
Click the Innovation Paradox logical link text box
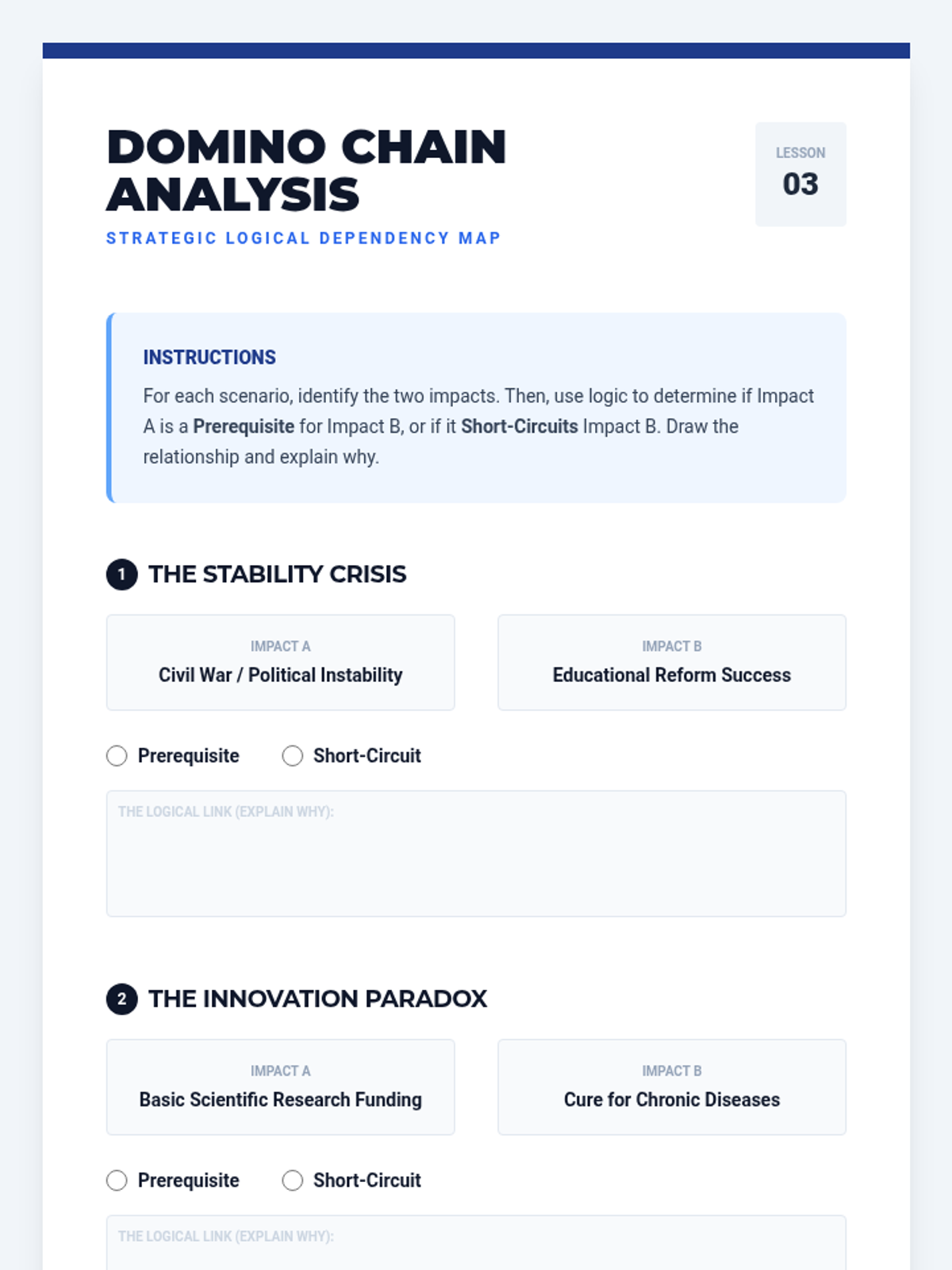point(476,1243)
